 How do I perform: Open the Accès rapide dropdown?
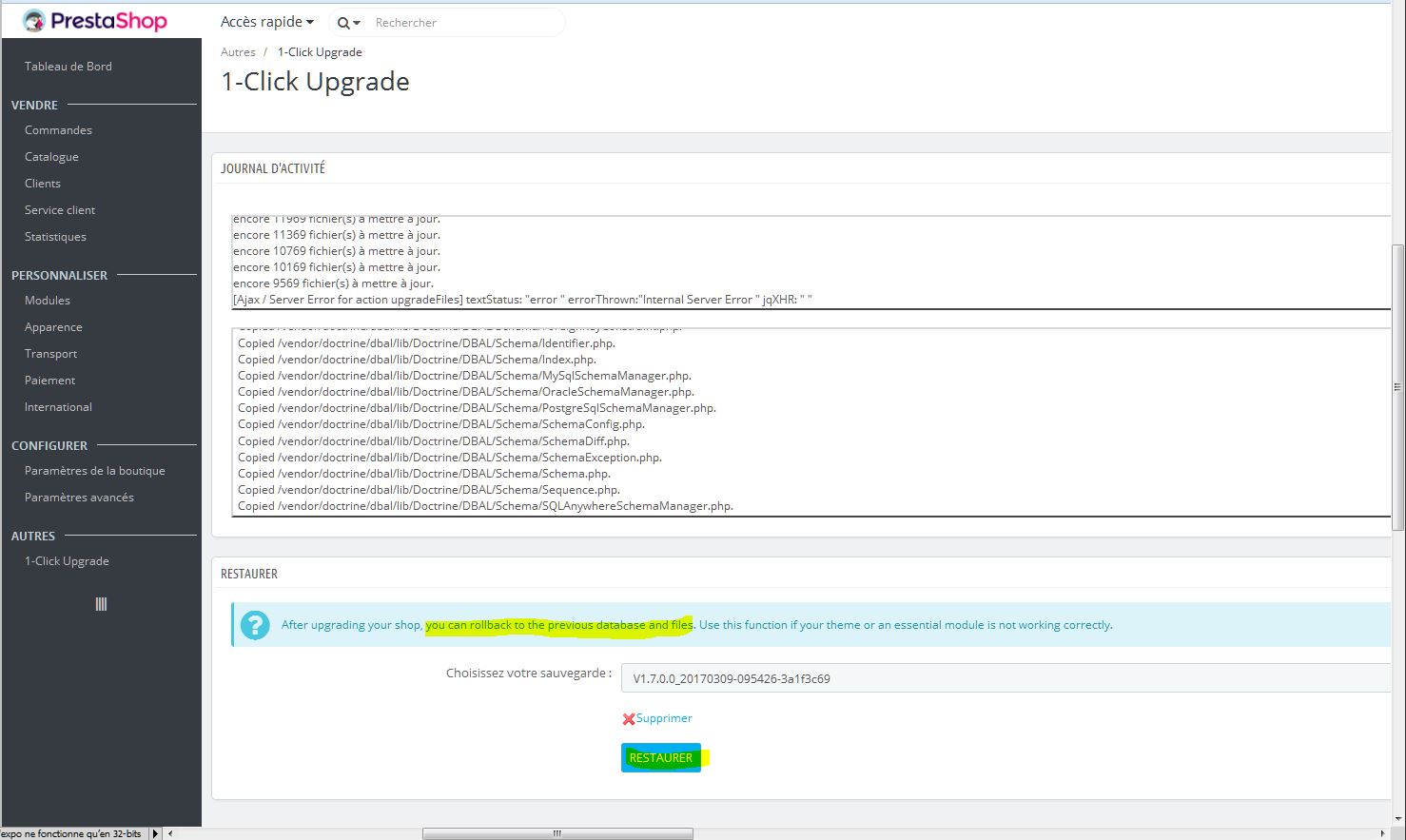[266, 22]
